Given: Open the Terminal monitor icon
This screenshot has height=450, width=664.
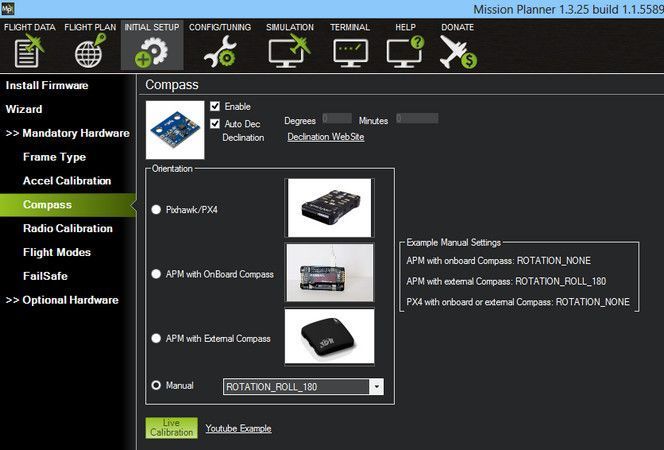Looking at the screenshot, I should coord(350,53).
